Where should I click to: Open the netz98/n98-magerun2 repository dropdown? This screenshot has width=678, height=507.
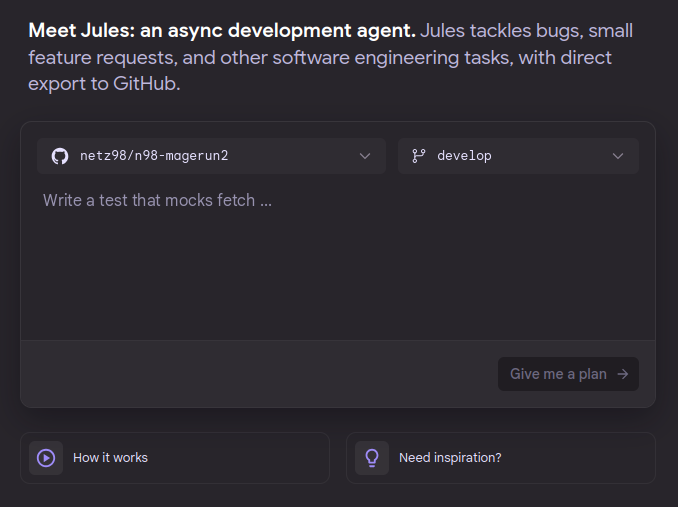pos(211,156)
